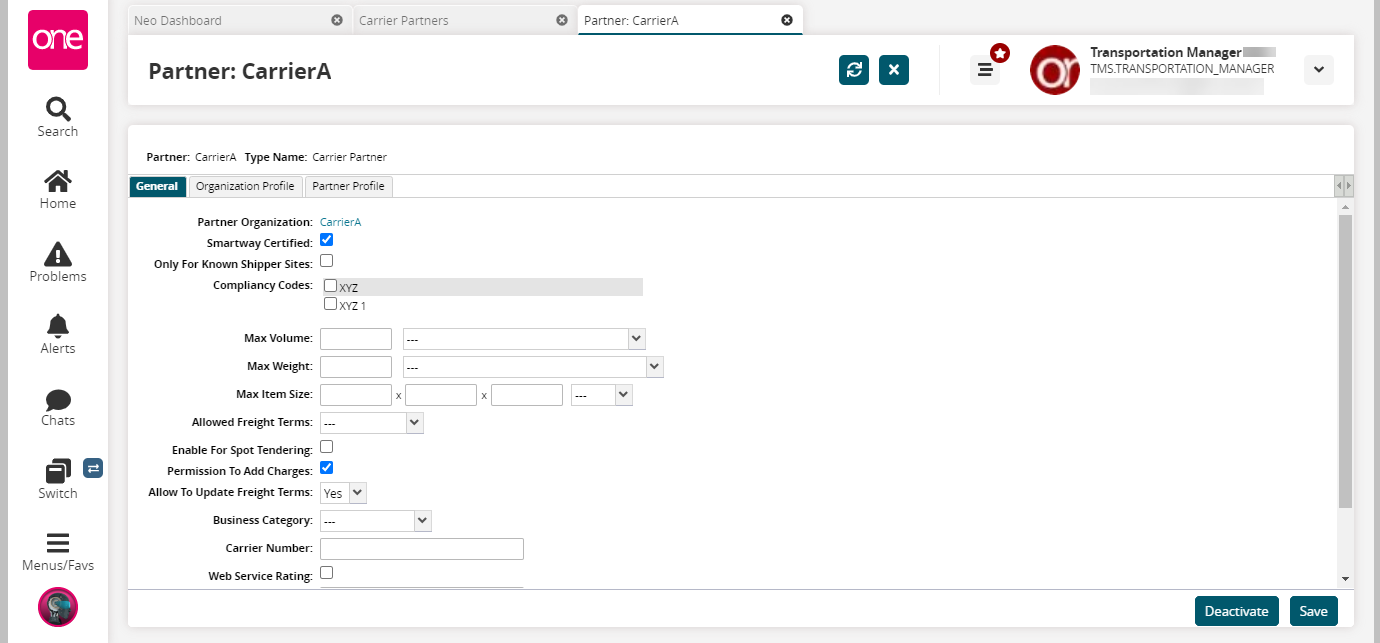Click the Max Weight value field
This screenshot has width=1380, height=643.
(x=356, y=367)
